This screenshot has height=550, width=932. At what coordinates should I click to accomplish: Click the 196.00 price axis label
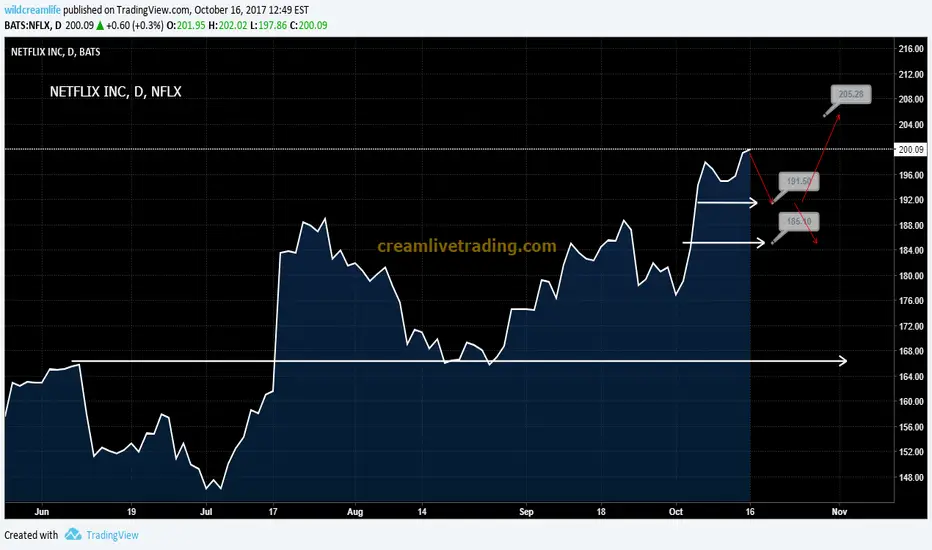911,175
